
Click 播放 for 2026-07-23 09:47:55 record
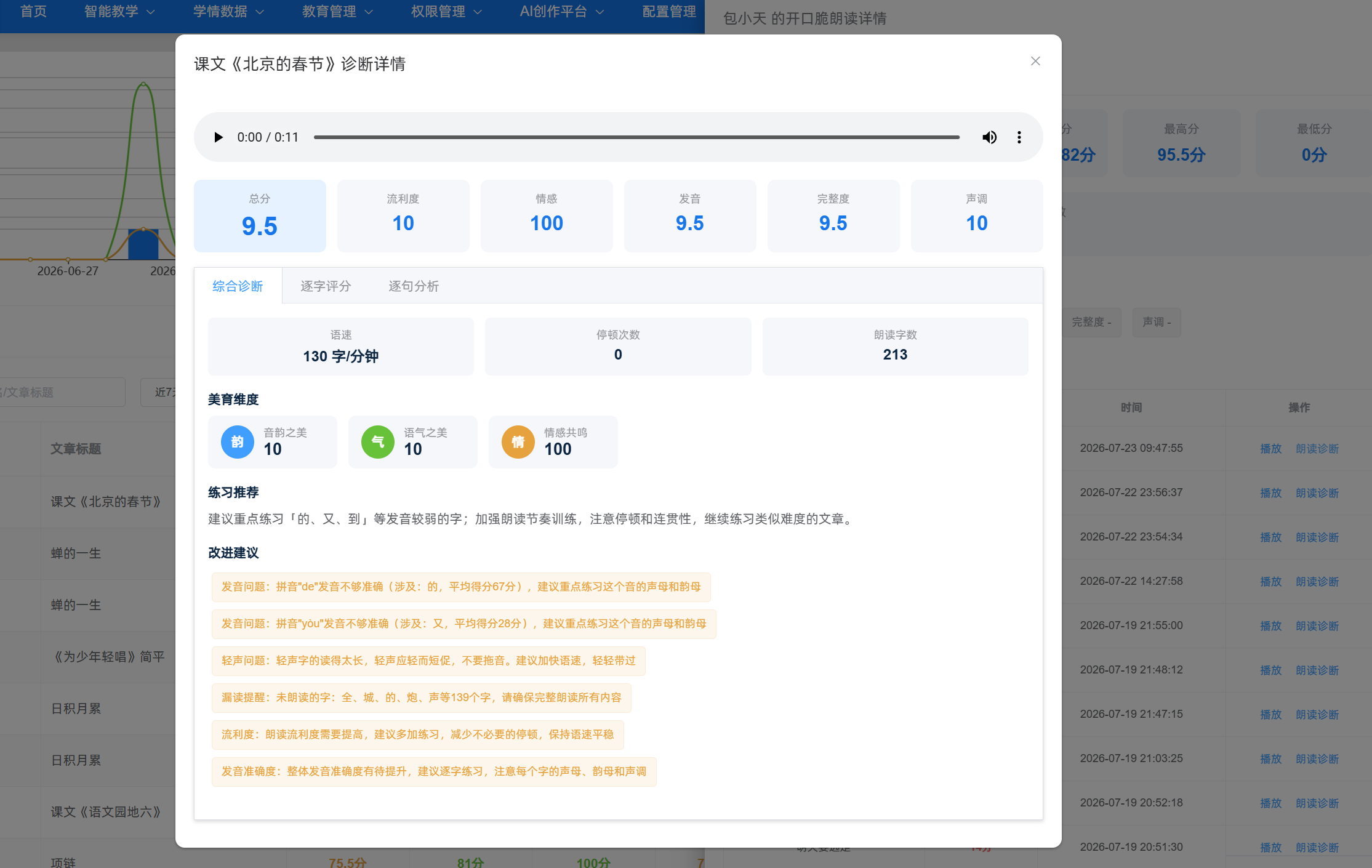(1270, 449)
